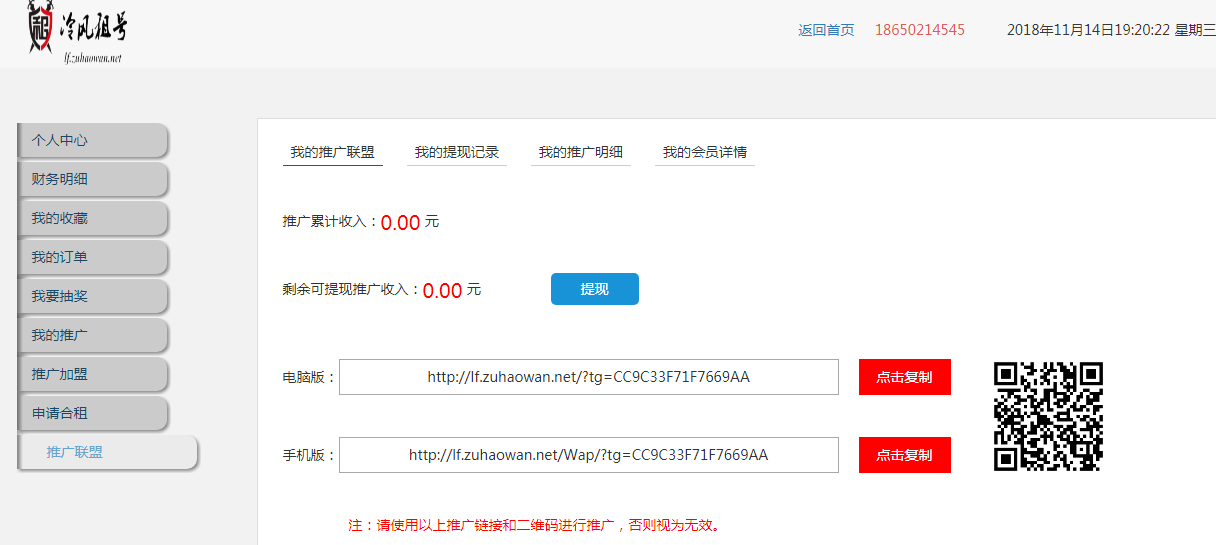1216x545 pixels.
Task: Click the 冷风租号 site logo
Action: pyautogui.click(x=77, y=33)
